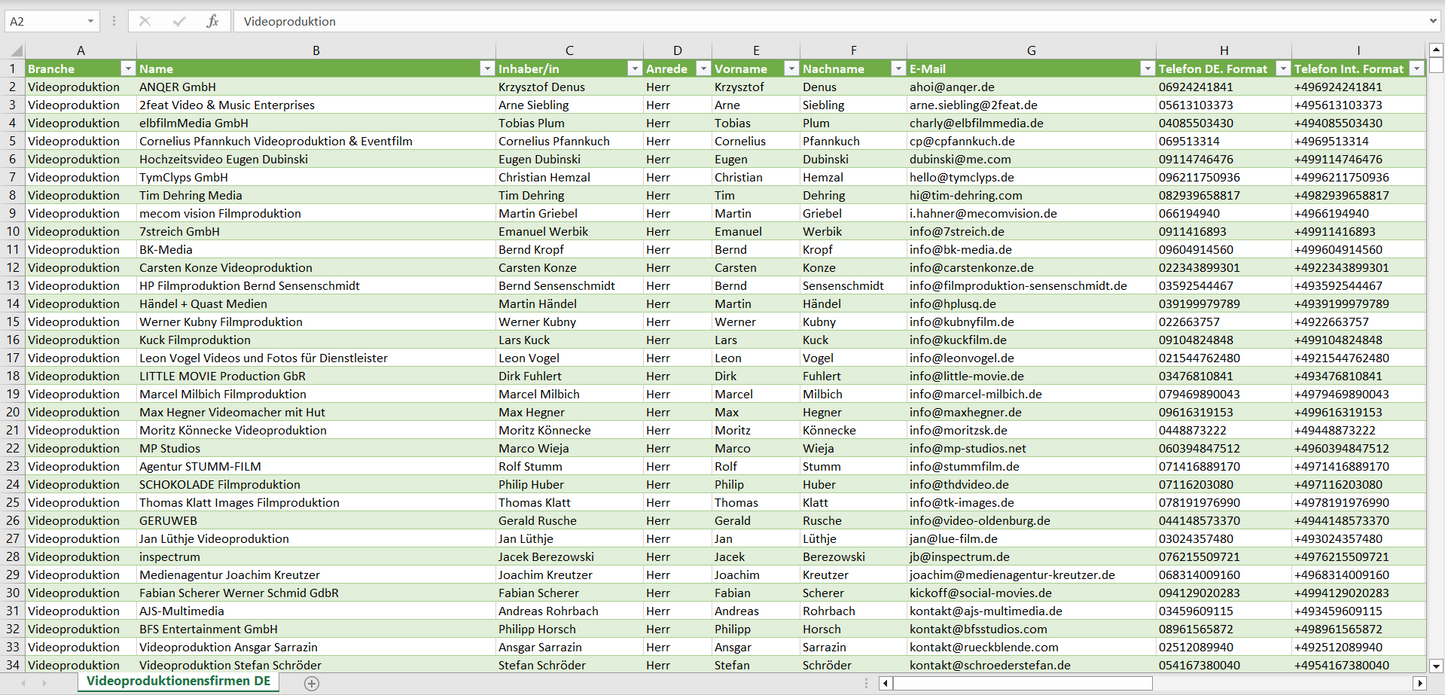The height and width of the screenshot is (695, 1445).
Task: Select the Videoproduktionensfirmen DE sheet tab
Action: [178, 682]
